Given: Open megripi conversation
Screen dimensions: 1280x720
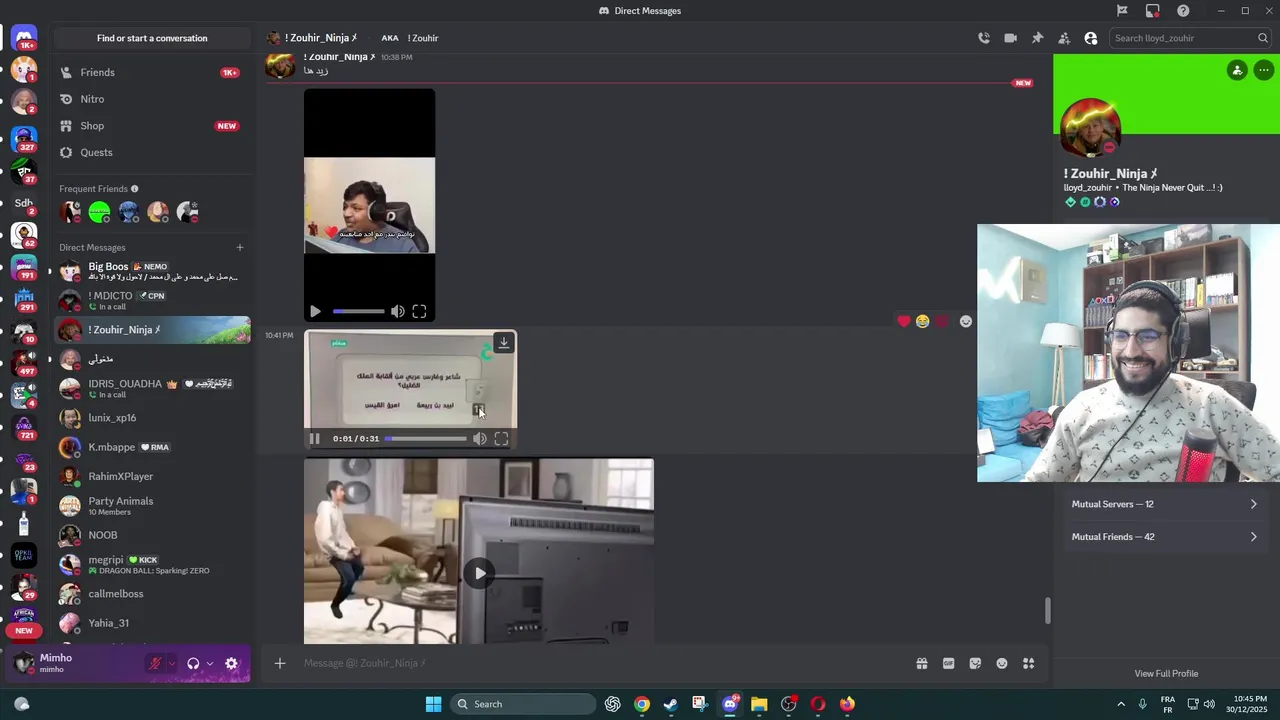Looking at the screenshot, I should click(x=152, y=564).
